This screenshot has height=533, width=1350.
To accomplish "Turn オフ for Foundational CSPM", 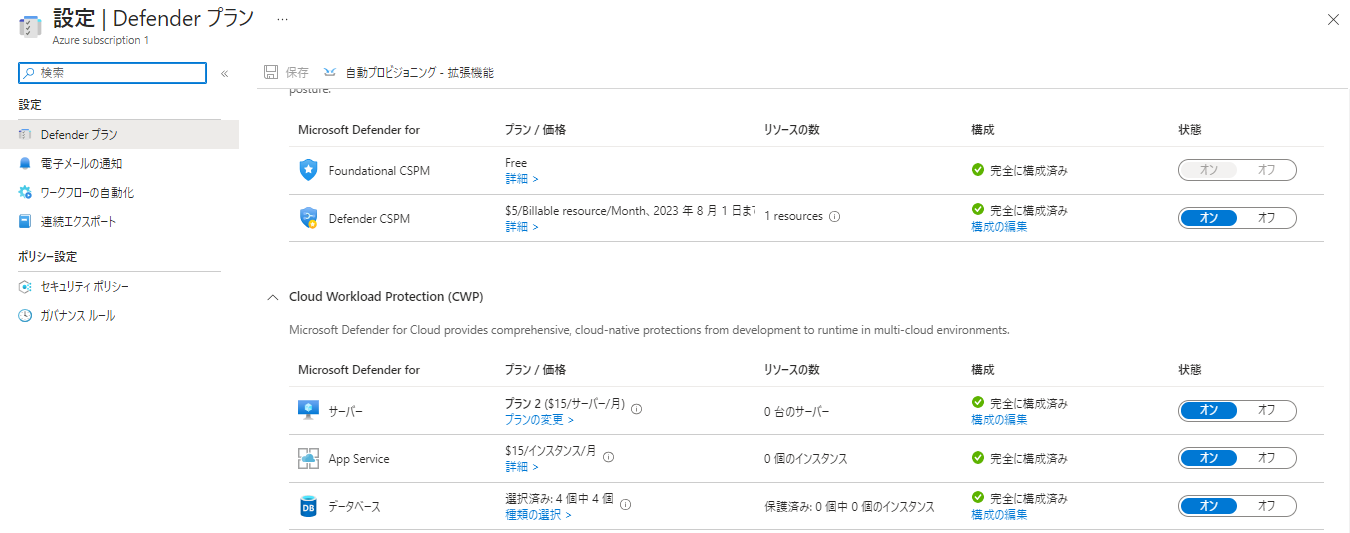I will point(1266,170).
